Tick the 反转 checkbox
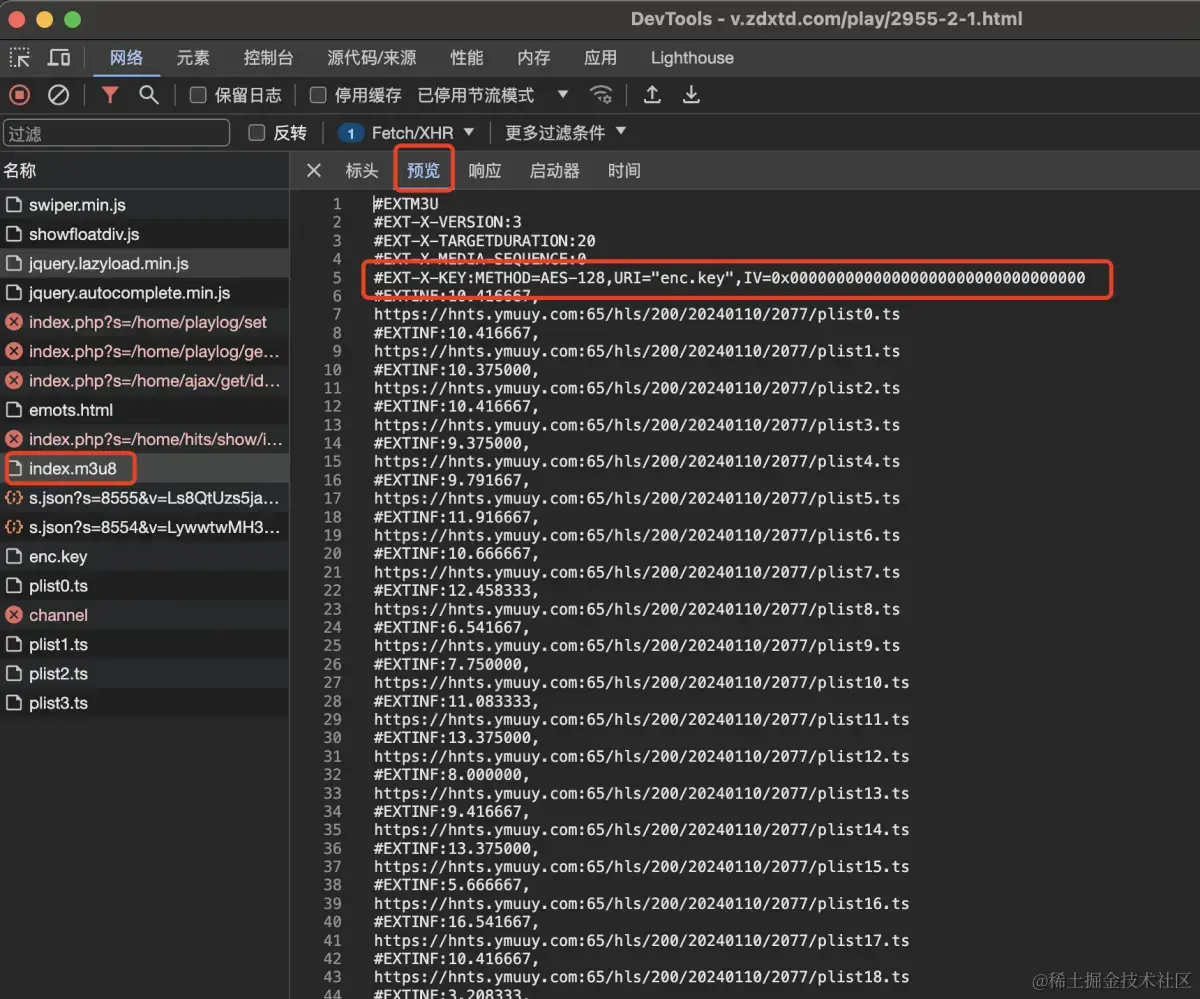Image resolution: width=1200 pixels, height=999 pixels. coord(257,132)
